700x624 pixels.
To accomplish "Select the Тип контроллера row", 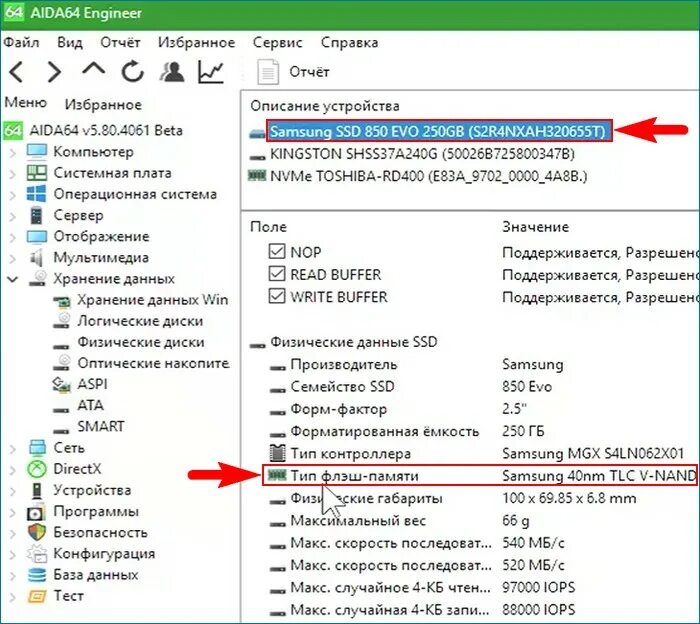I will [476, 453].
